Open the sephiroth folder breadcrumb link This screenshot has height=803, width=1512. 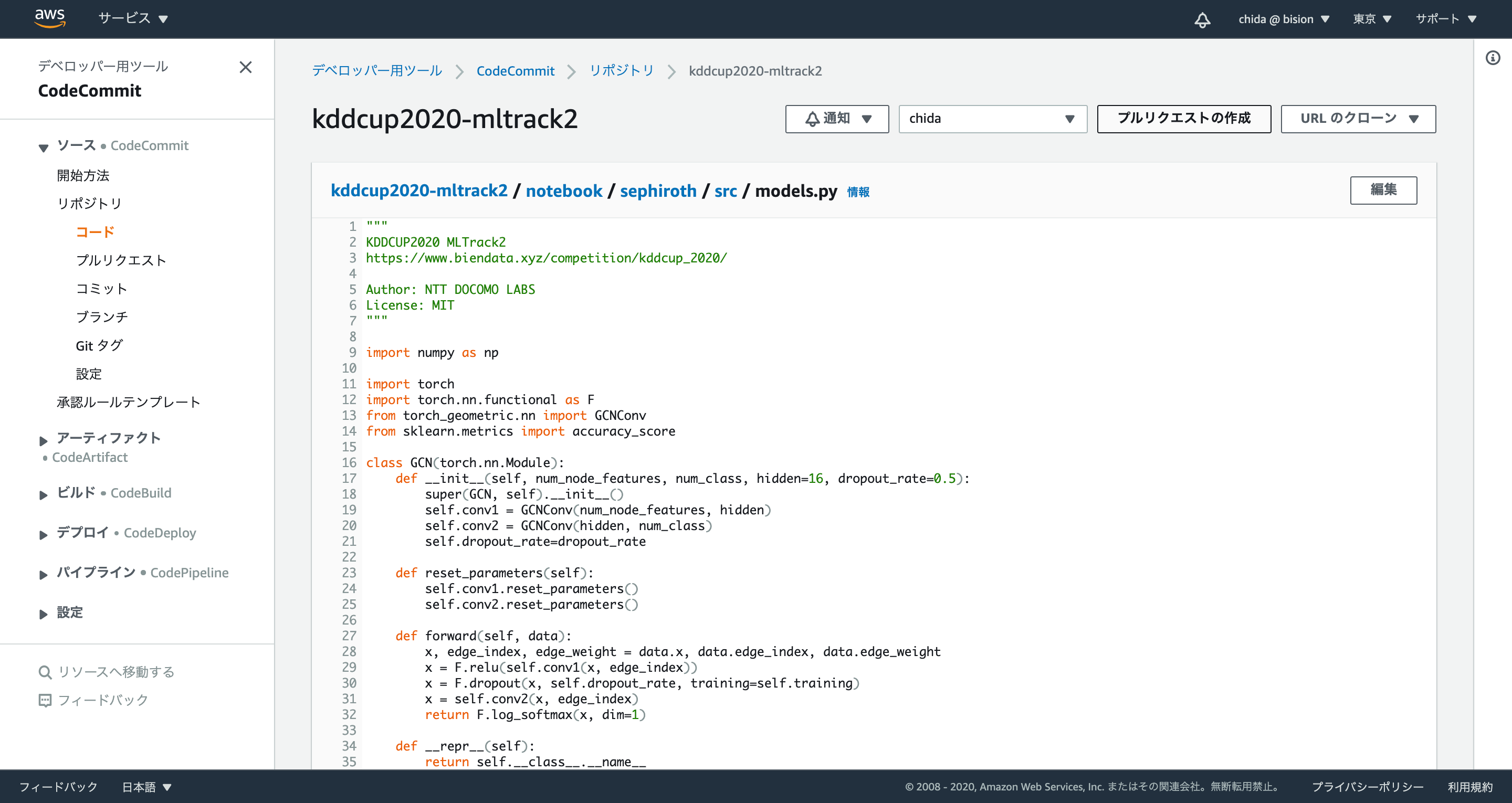(x=657, y=191)
